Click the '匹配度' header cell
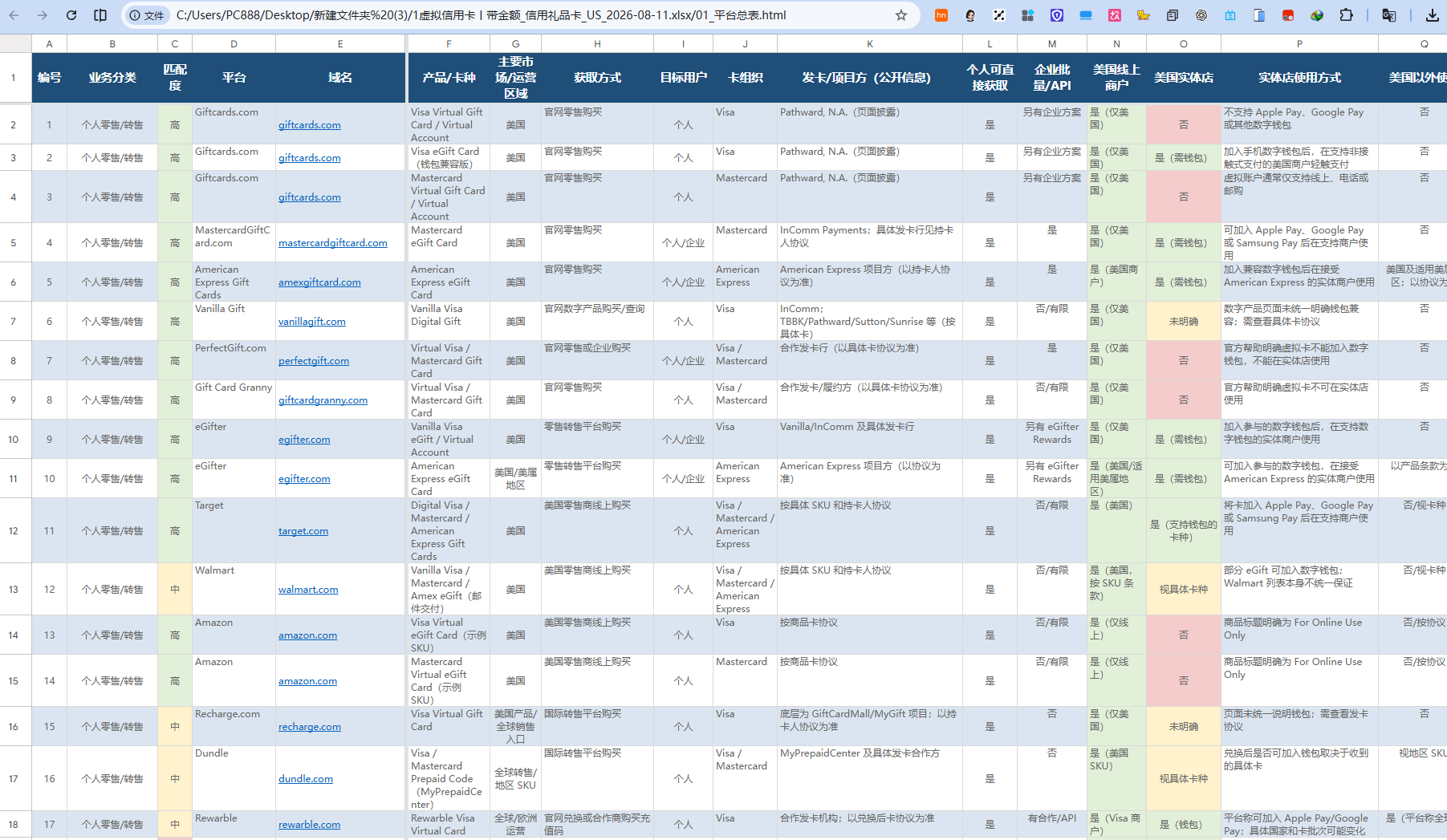This screenshot has height=840, width=1447. coord(175,78)
